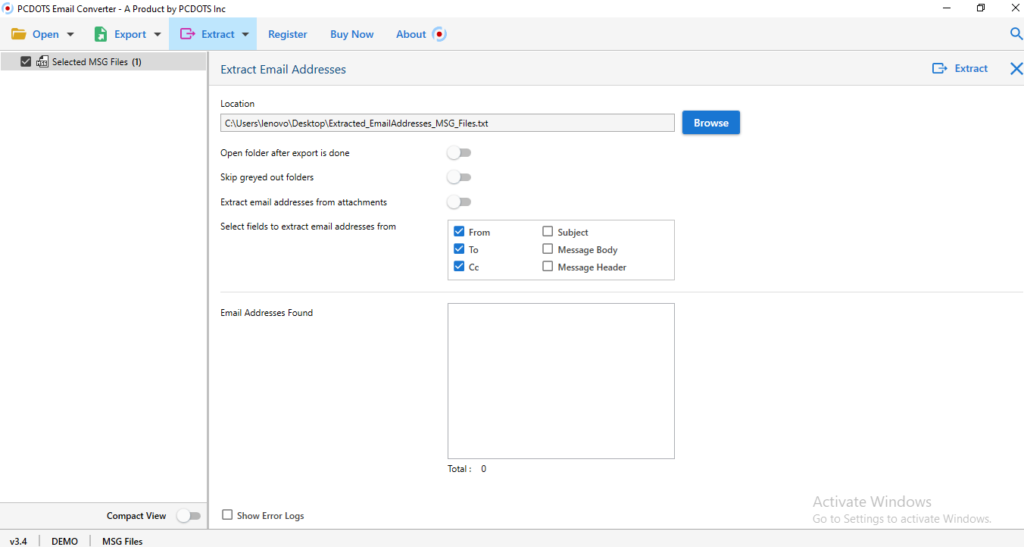This screenshot has width=1024, height=547.
Task: Click the DEMO status bar entry
Action: pyautogui.click(x=65, y=541)
